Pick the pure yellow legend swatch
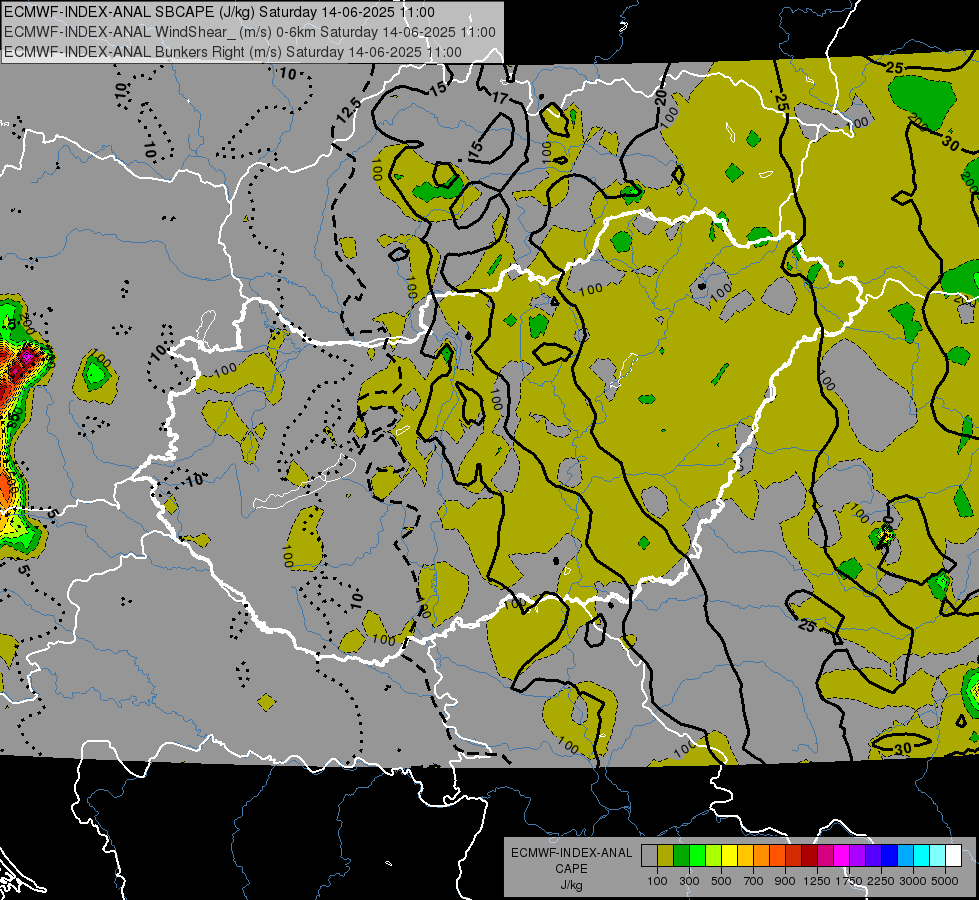Image resolution: width=979 pixels, height=900 pixels. pyautogui.click(x=729, y=856)
